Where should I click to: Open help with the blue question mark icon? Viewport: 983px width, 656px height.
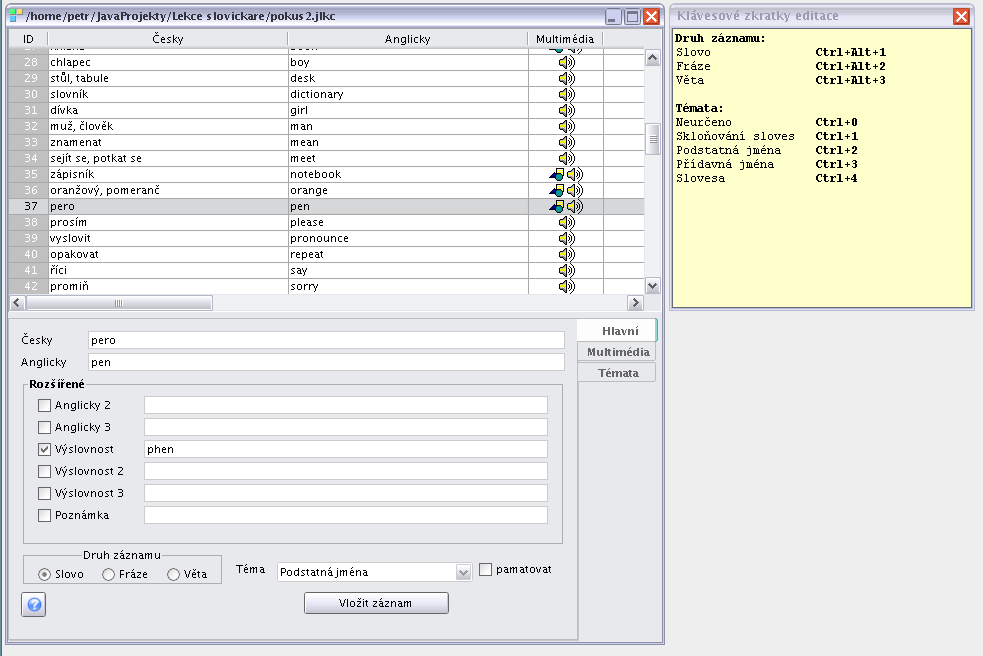pyautogui.click(x=34, y=605)
